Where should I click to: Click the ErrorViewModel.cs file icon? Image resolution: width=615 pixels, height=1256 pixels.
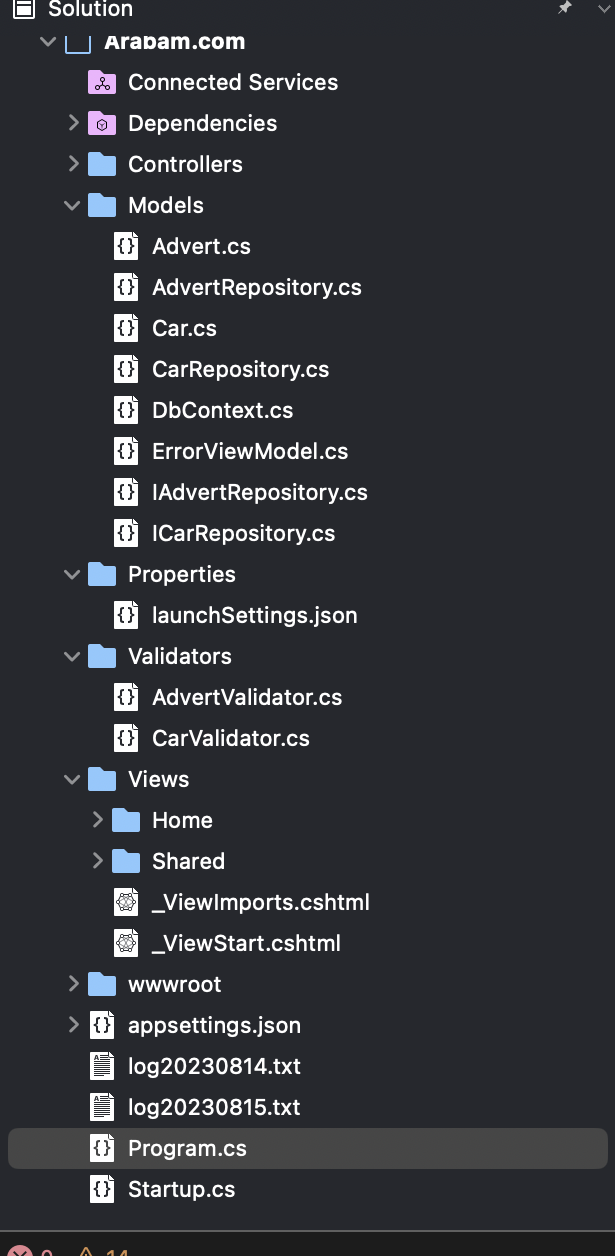(x=126, y=451)
